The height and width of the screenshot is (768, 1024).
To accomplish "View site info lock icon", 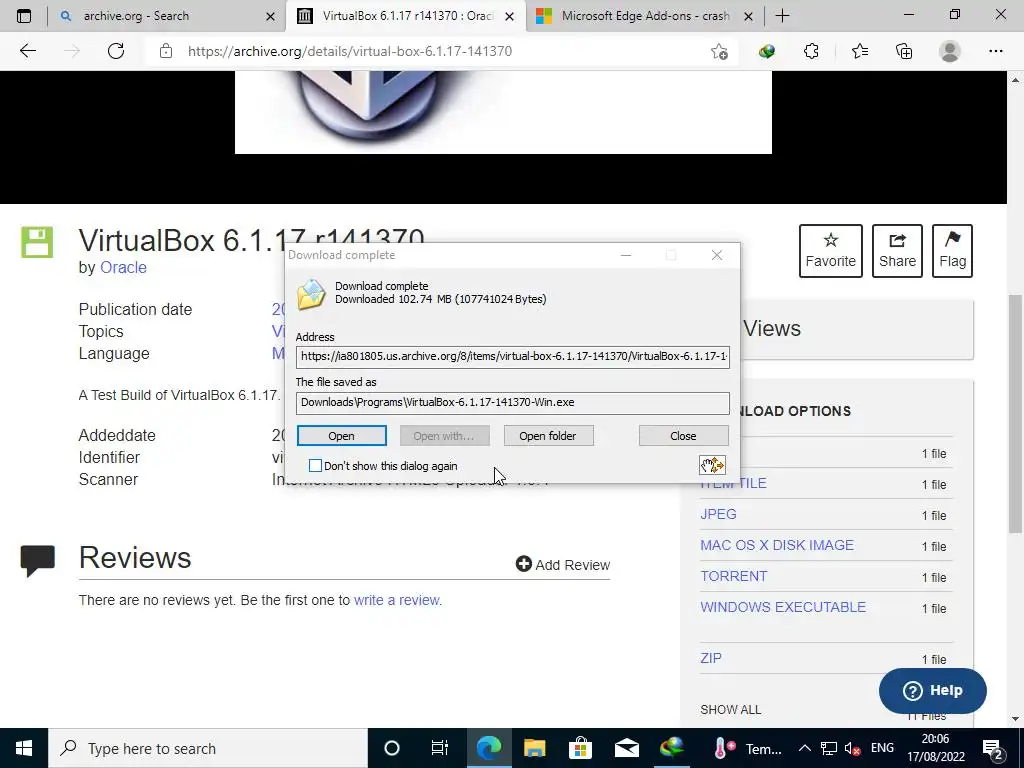I will [x=166, y=51].
